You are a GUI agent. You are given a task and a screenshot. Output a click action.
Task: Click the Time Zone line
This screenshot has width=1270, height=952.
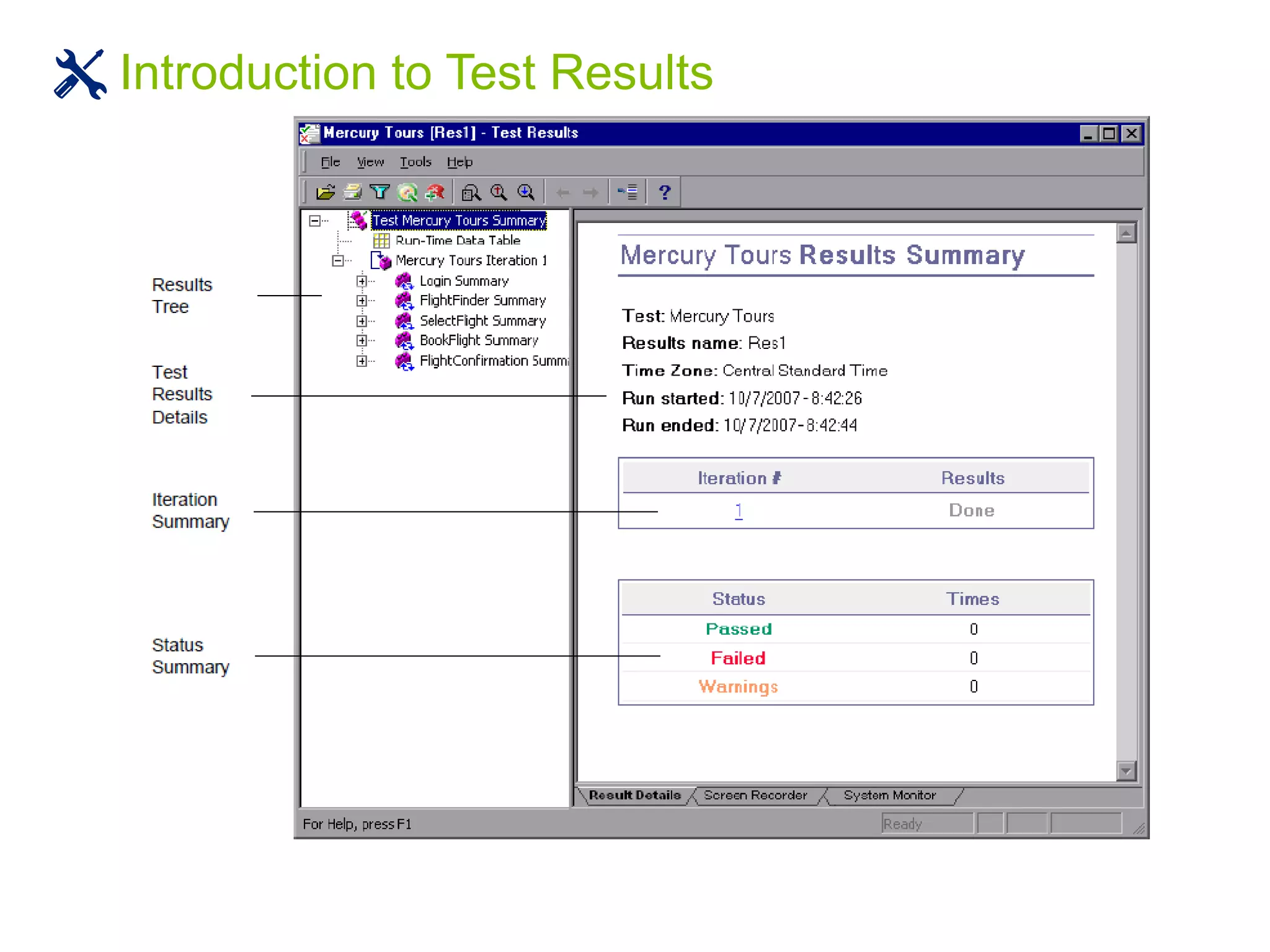[755, 371]
